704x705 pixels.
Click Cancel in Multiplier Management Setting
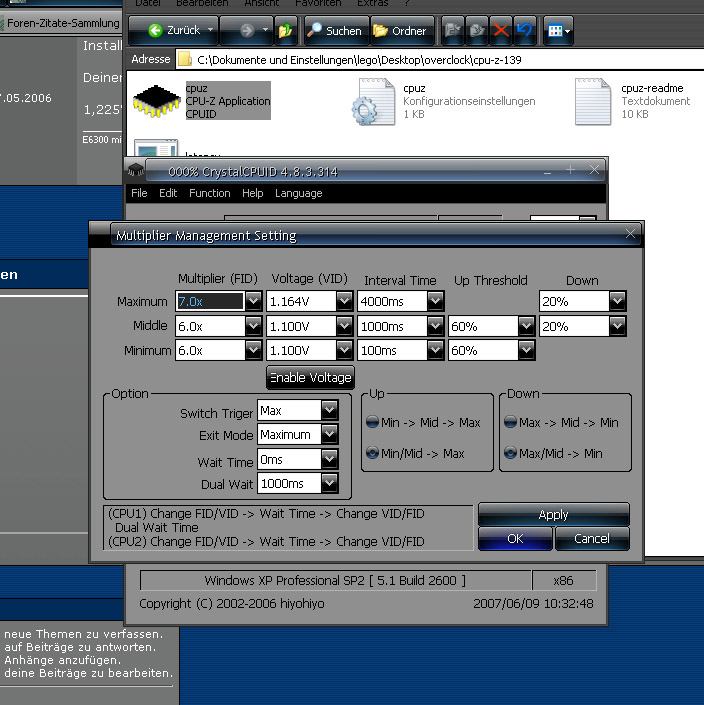[592, 538]
